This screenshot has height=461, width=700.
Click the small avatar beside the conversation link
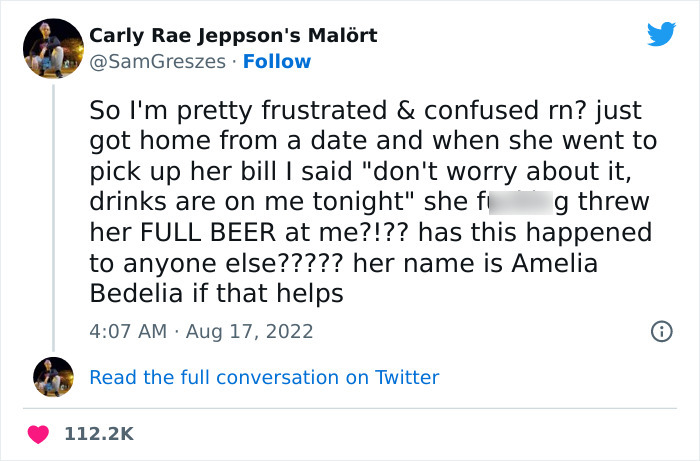pyautogui.click(x=53, y=377)
